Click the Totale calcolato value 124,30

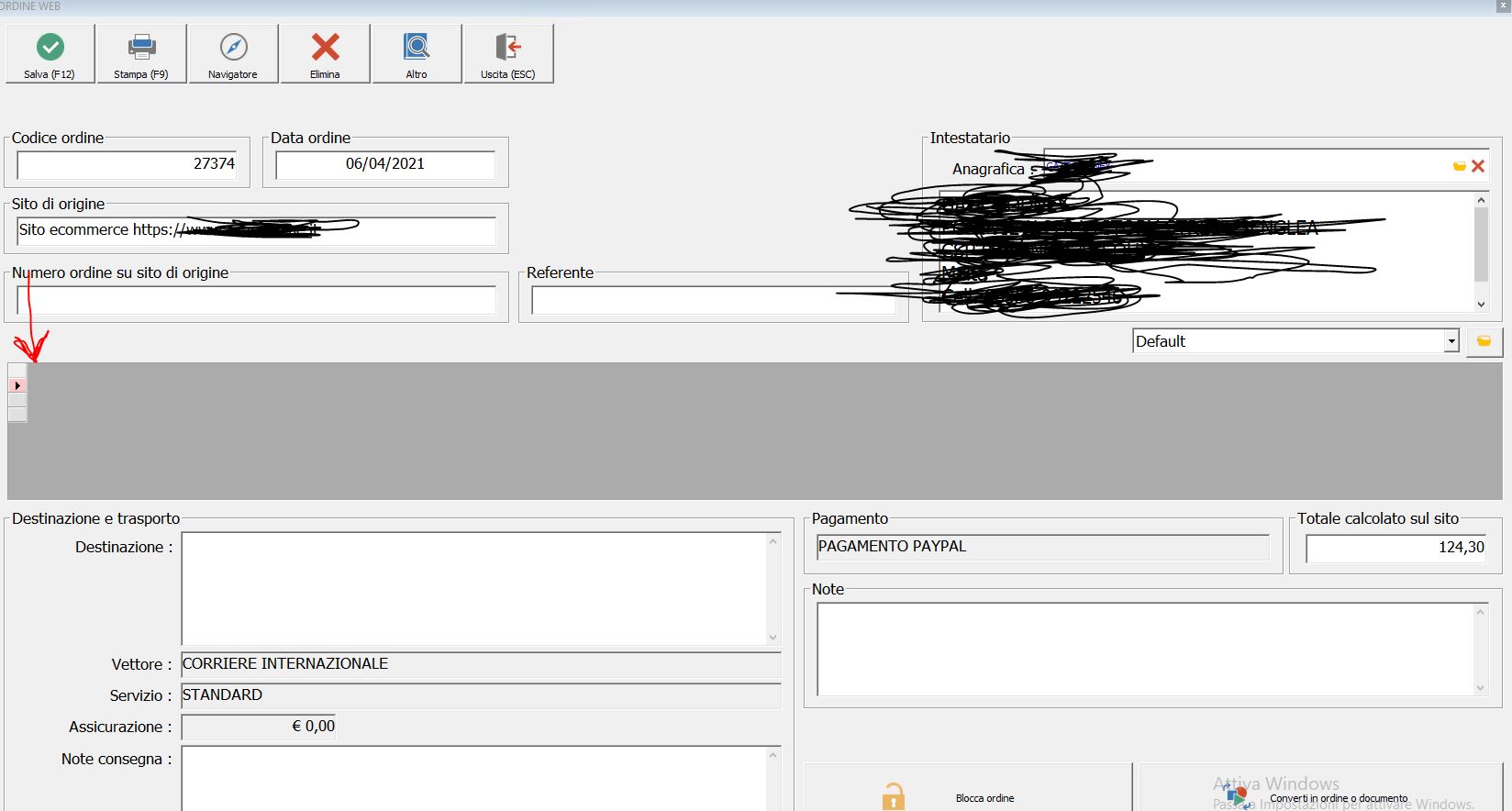click(x=1396, y=548)
